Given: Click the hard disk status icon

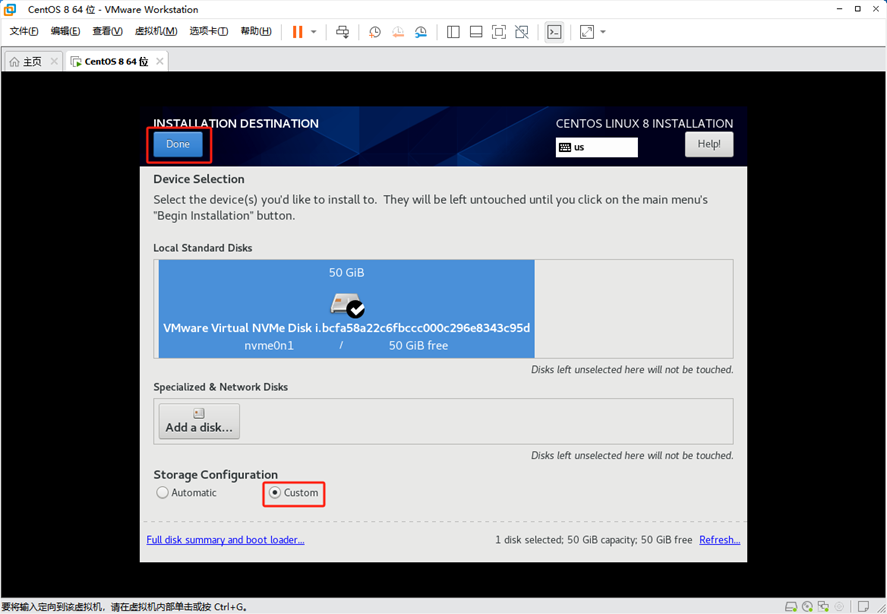Looking at the screenshot, I should coord(791,607).
